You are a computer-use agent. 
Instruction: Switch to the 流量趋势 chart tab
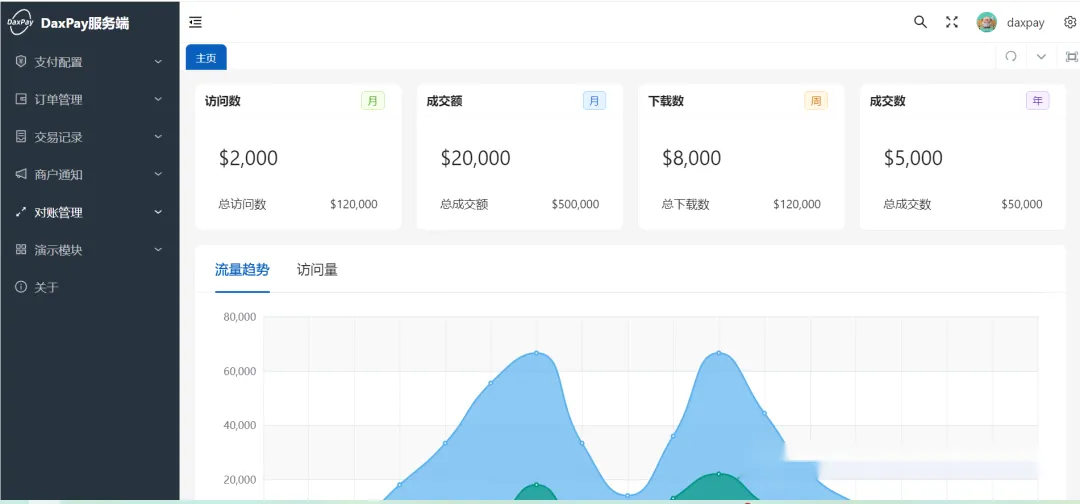coord(242,270)
